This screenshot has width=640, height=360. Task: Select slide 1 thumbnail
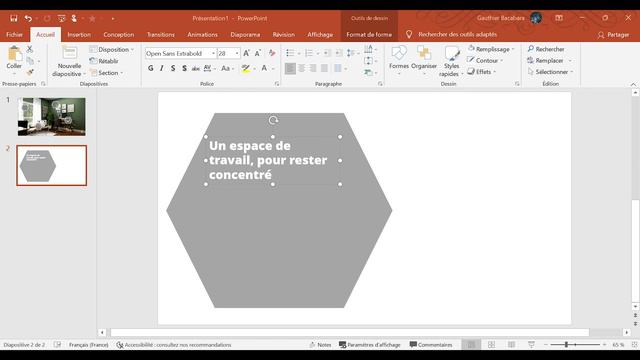[x=52, y=117]
